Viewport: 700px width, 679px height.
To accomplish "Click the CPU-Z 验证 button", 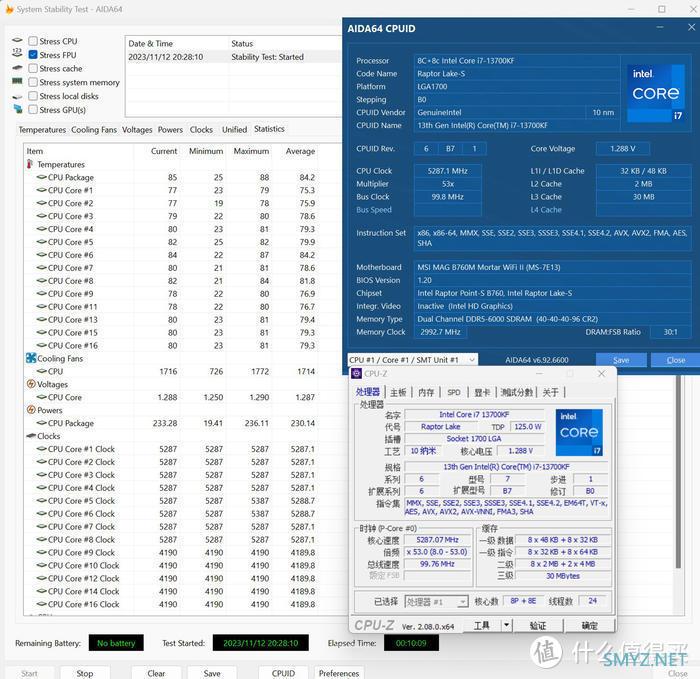I will pyautogui.click(x=538, y=625).
